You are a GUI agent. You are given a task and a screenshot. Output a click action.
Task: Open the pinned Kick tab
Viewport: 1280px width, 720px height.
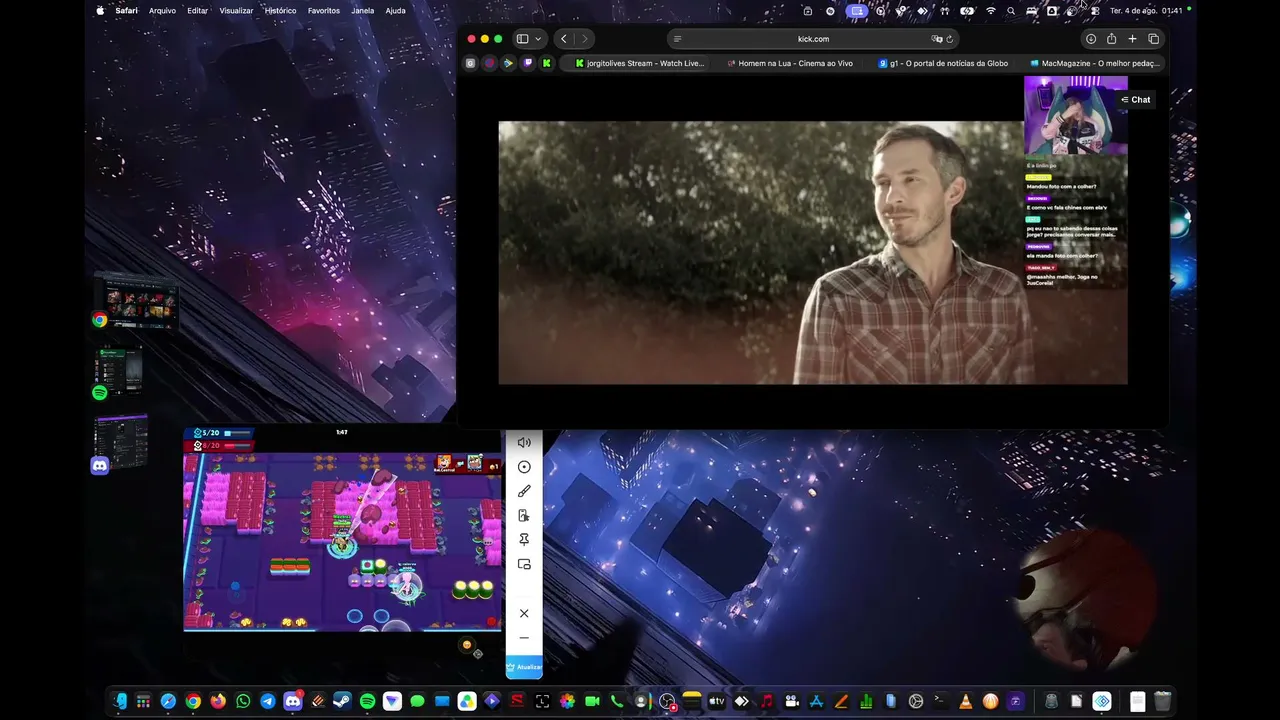546,63
